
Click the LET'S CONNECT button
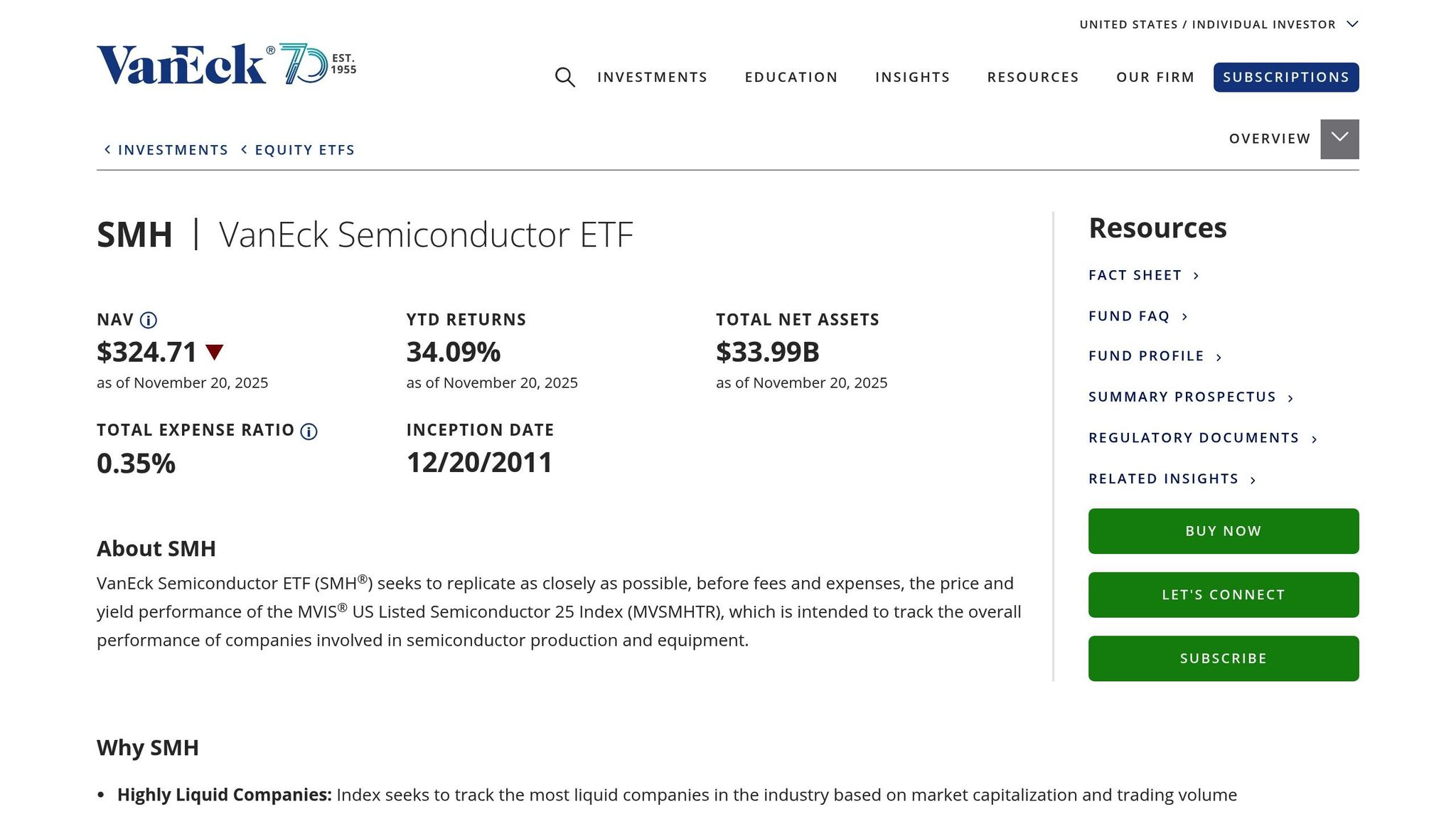click(1224, 594)
